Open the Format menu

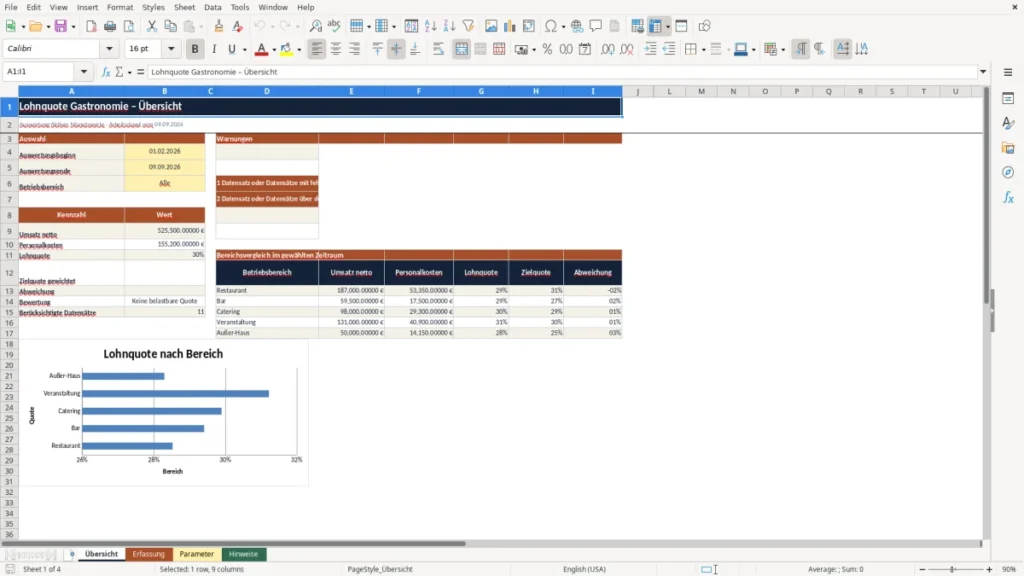click(120, 7)
